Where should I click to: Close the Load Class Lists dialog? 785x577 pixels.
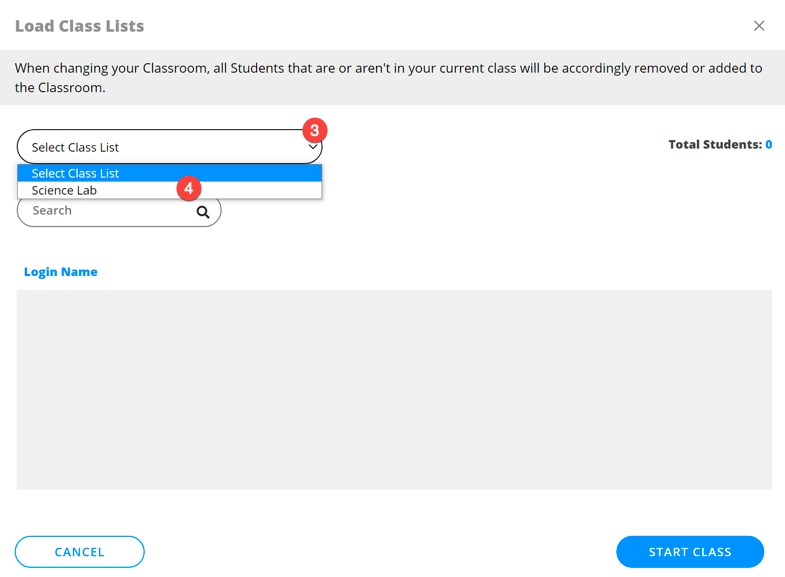coord(759,26)
